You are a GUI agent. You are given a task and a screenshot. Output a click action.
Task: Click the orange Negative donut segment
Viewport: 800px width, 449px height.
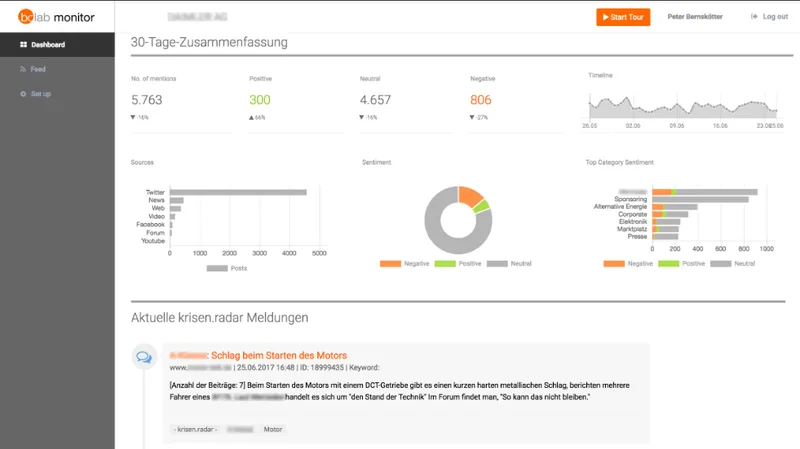[x=469, y=195]
